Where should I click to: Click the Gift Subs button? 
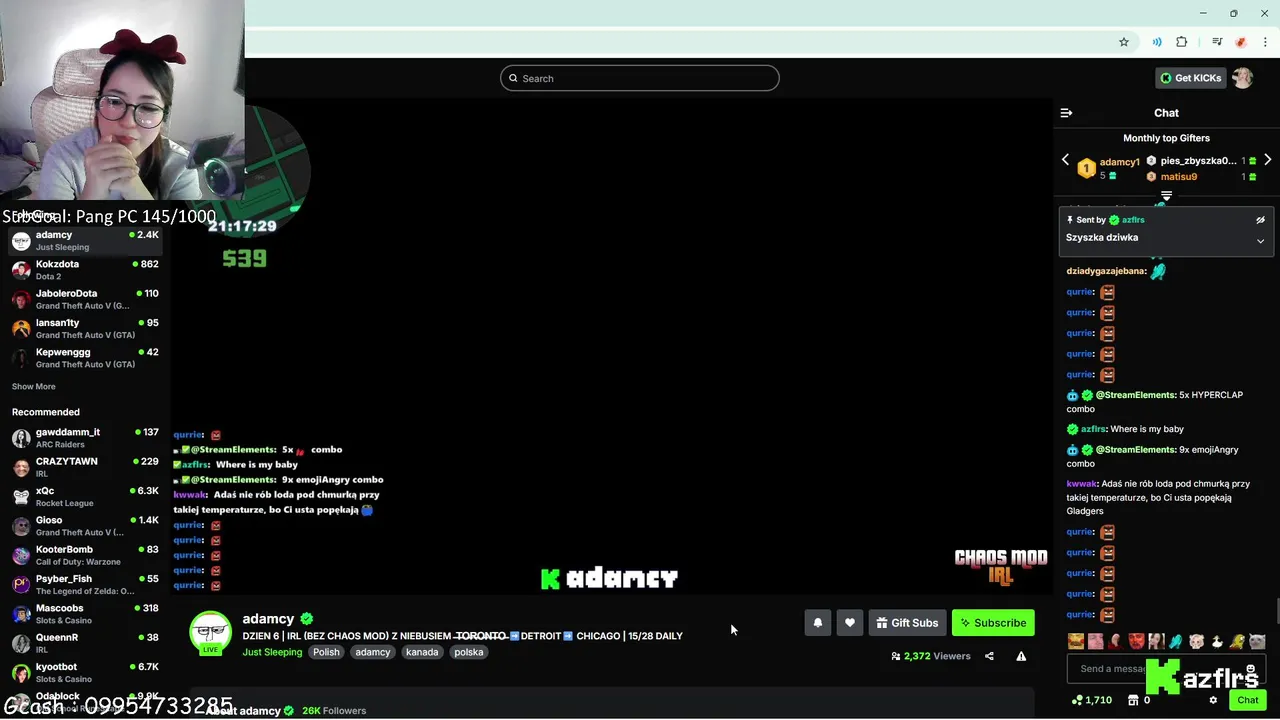[907, 623]
